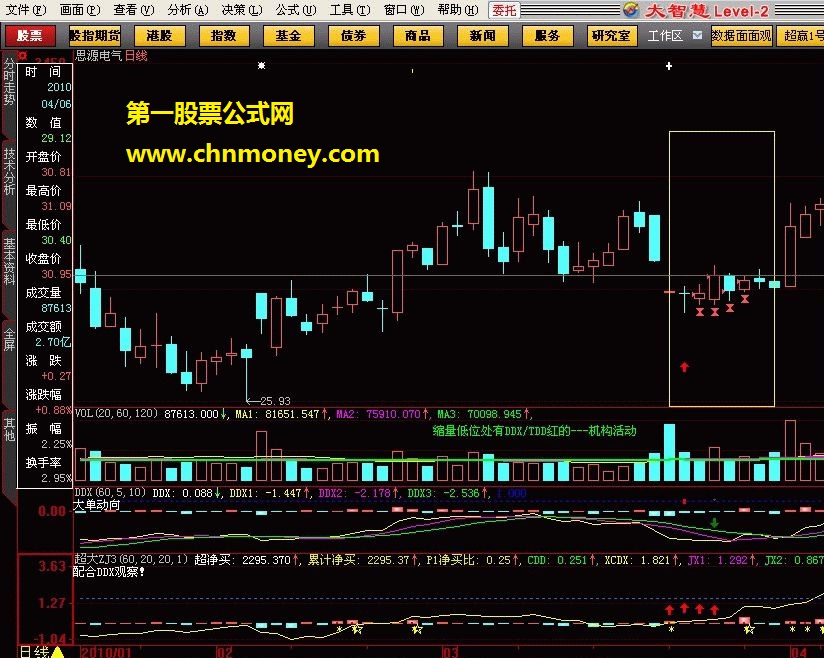Image resolution: width=824 pixels, height=658 pixels.
Task: Click the asterisk info marker above the chart
Action: click(x=262, y=66)
